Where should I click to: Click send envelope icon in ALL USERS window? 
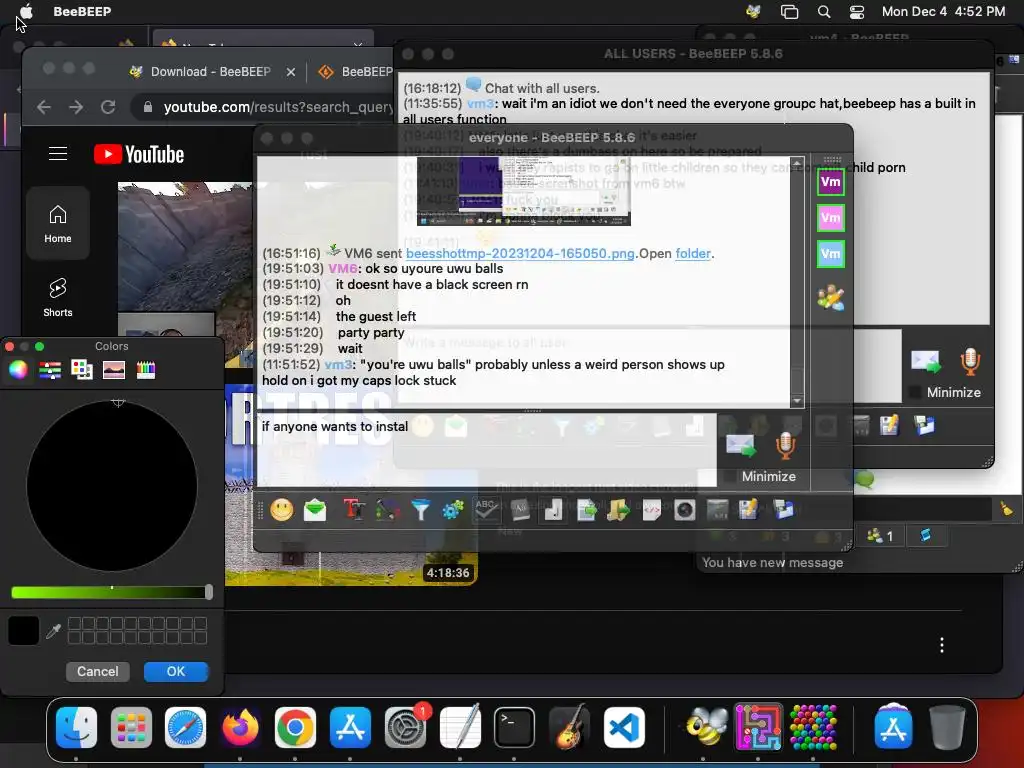(x=926, y=362)
